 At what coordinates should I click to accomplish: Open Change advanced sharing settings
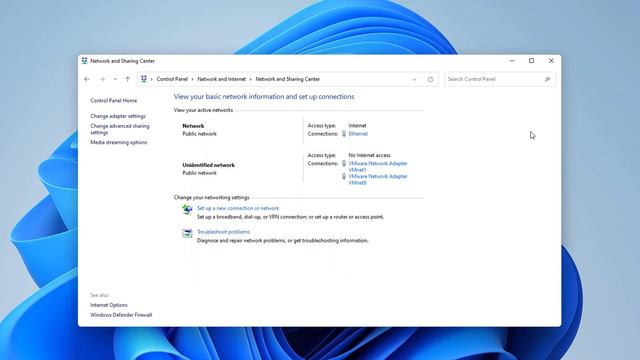[120, 129]
